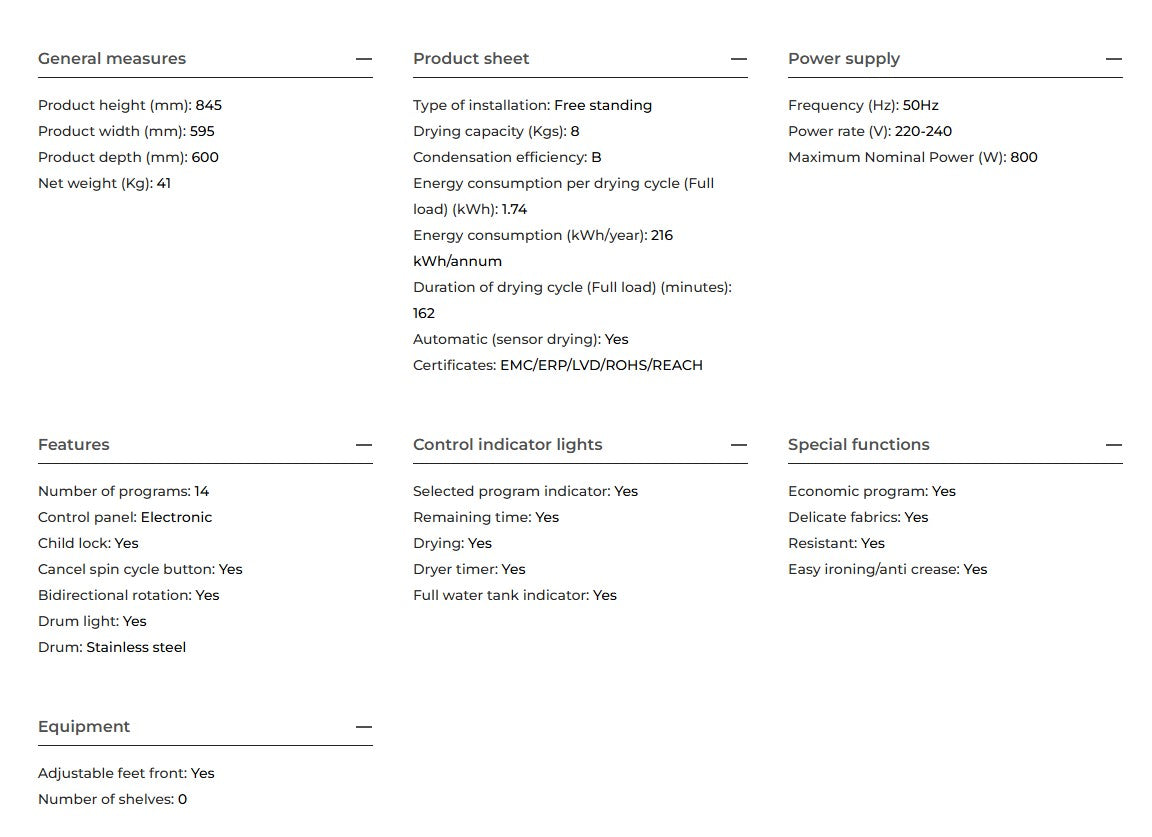Collapse the Power supply section minus icon

click(x=1114, y=59)
